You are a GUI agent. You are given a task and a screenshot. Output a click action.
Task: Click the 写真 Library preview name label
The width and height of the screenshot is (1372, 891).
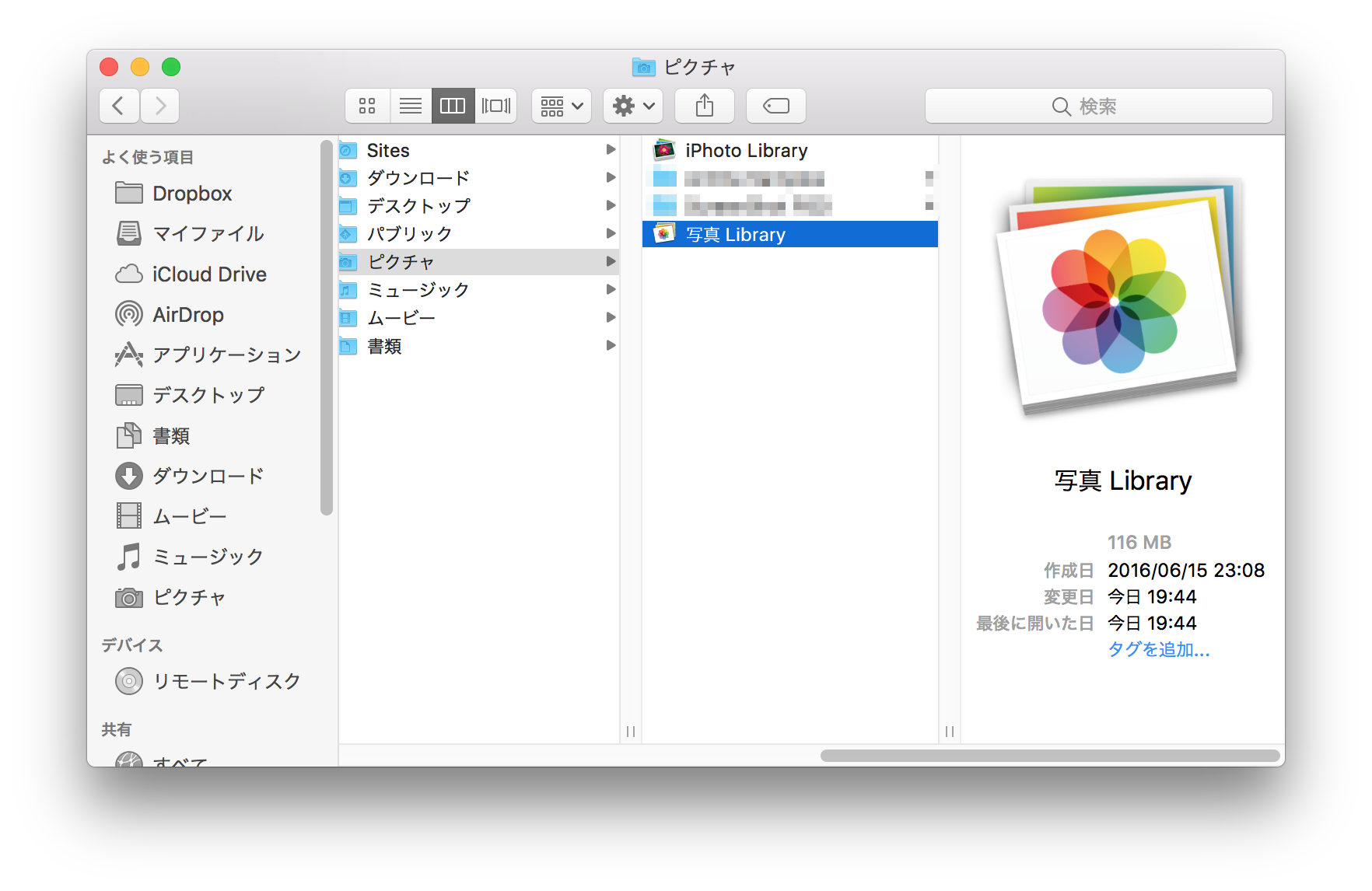click(x=1123, y=480)
